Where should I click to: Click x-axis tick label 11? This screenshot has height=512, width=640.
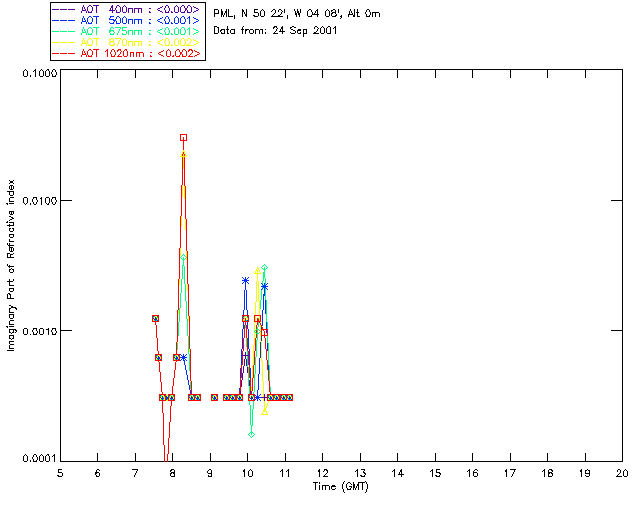[x=285, y=473]
